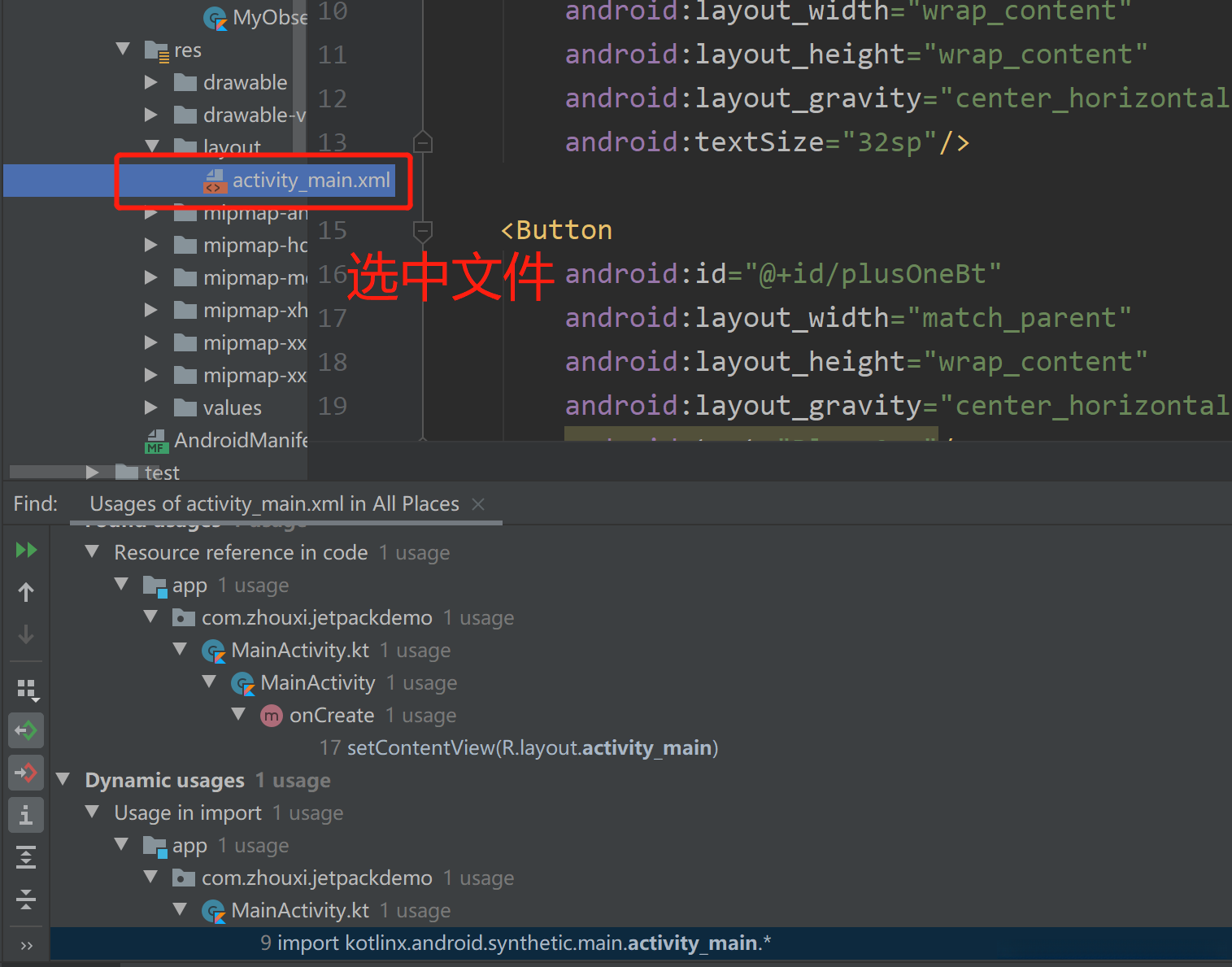The width and height of the screenshot is (1232, 967).
Task: Expand the mipmap-m folder
Action: [x=151, y=277]
